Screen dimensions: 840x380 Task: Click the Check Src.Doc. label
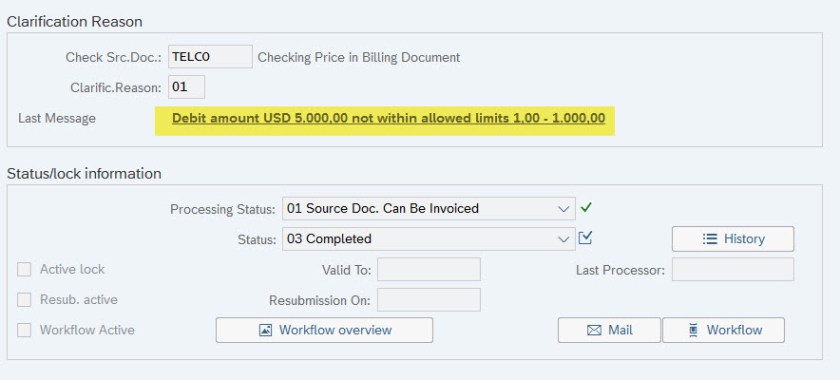[x=114, y=57]
